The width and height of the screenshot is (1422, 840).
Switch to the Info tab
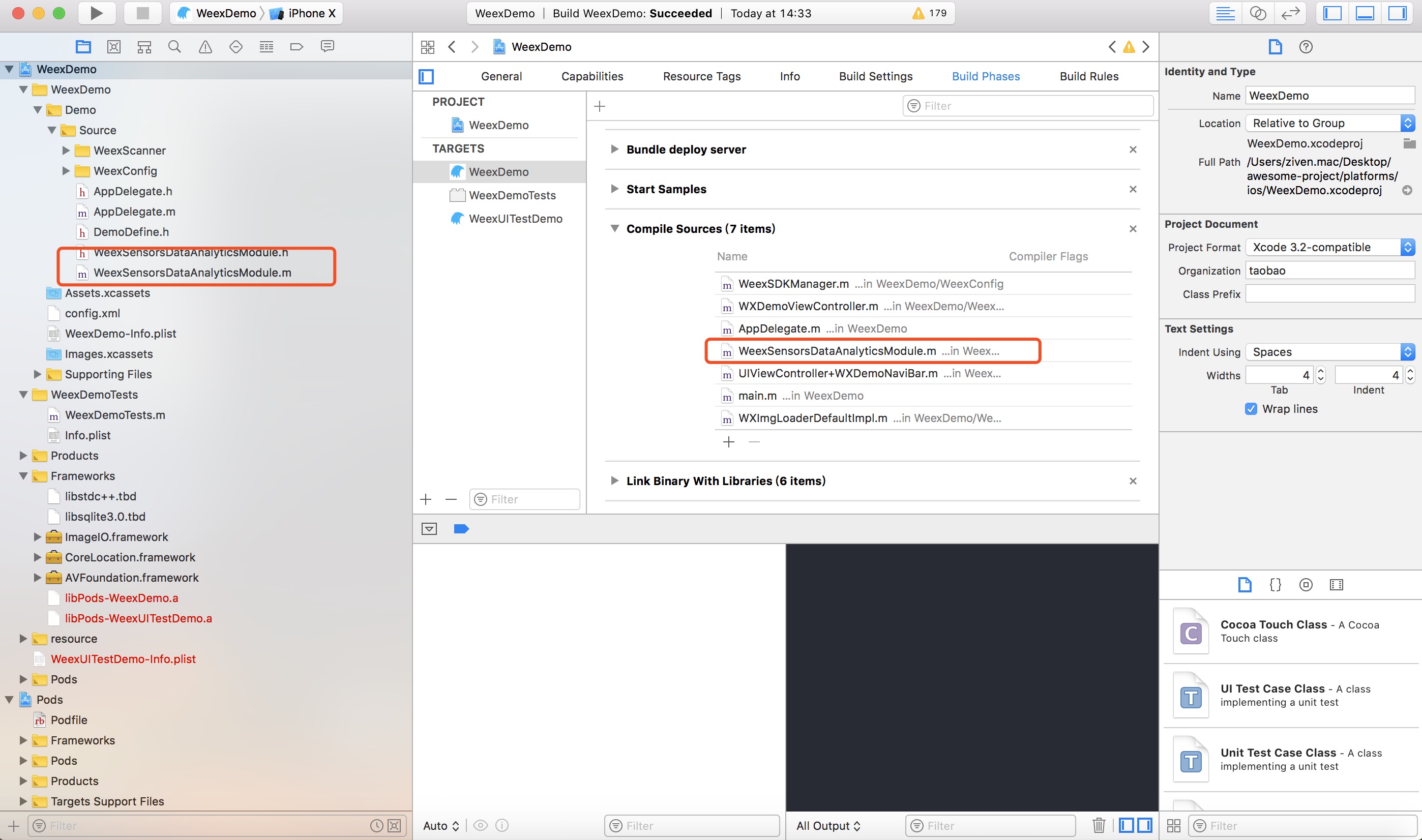click(790, 76)
